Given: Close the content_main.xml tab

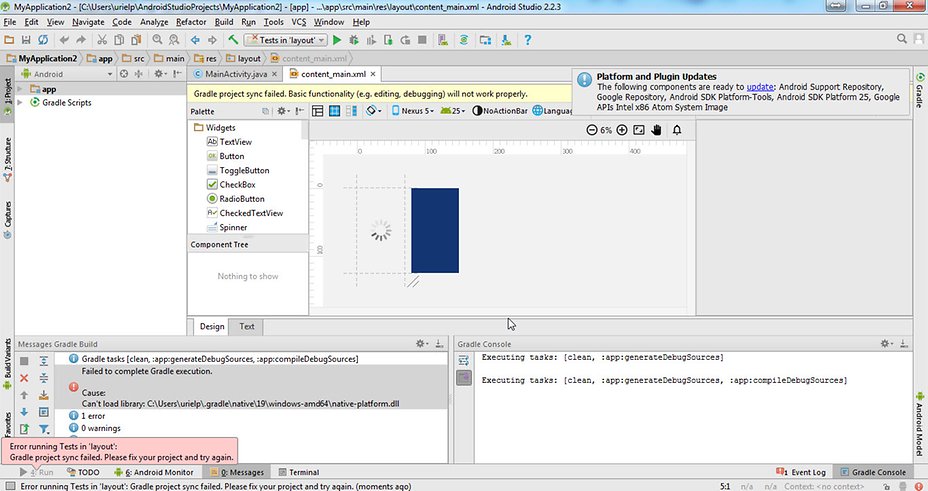Looking at the screenshot, I should tap(373, 74).
